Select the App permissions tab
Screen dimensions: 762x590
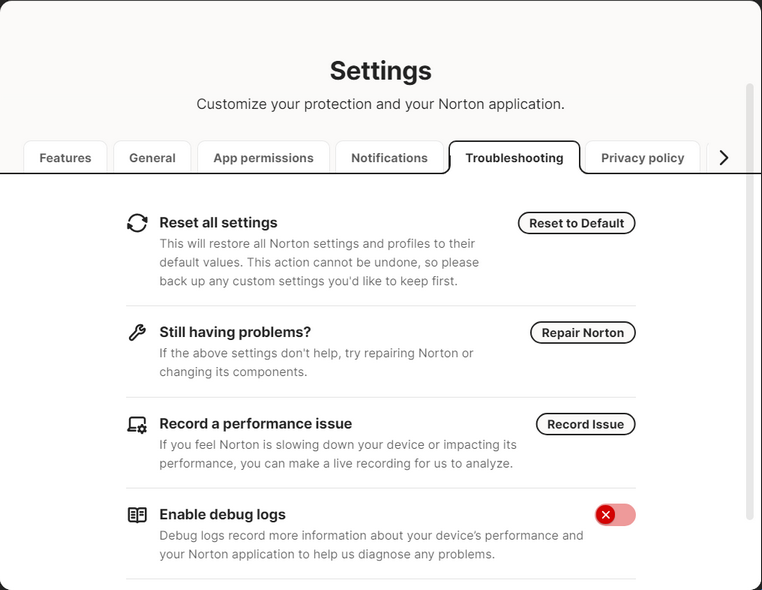coord(263,158)
